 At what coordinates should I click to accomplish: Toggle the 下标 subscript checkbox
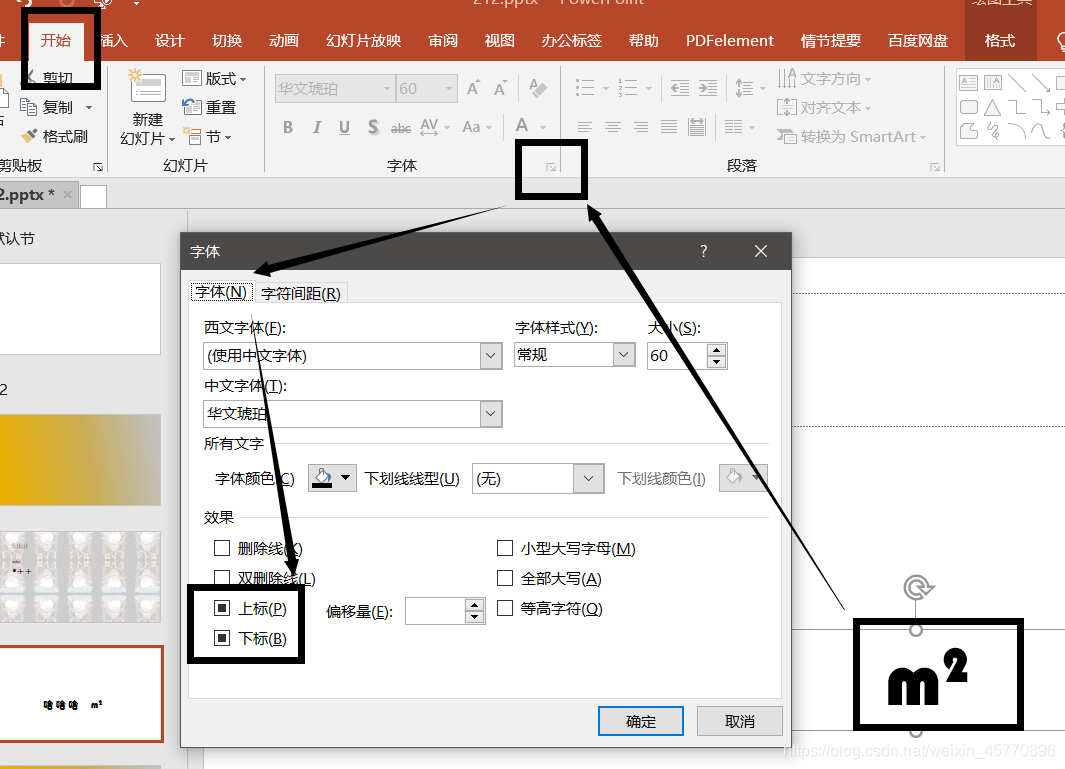tap(221, 638)
